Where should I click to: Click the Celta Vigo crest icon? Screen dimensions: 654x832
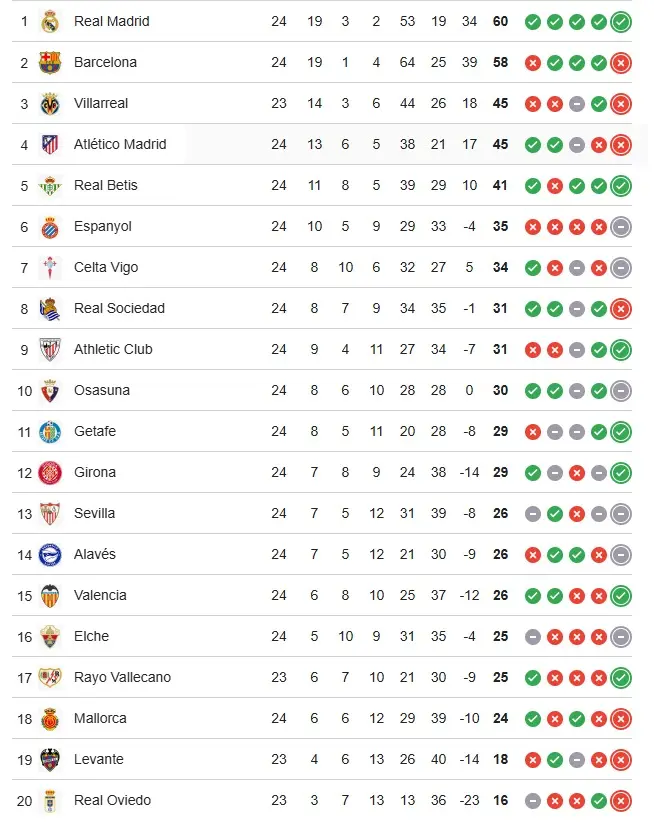50,267
